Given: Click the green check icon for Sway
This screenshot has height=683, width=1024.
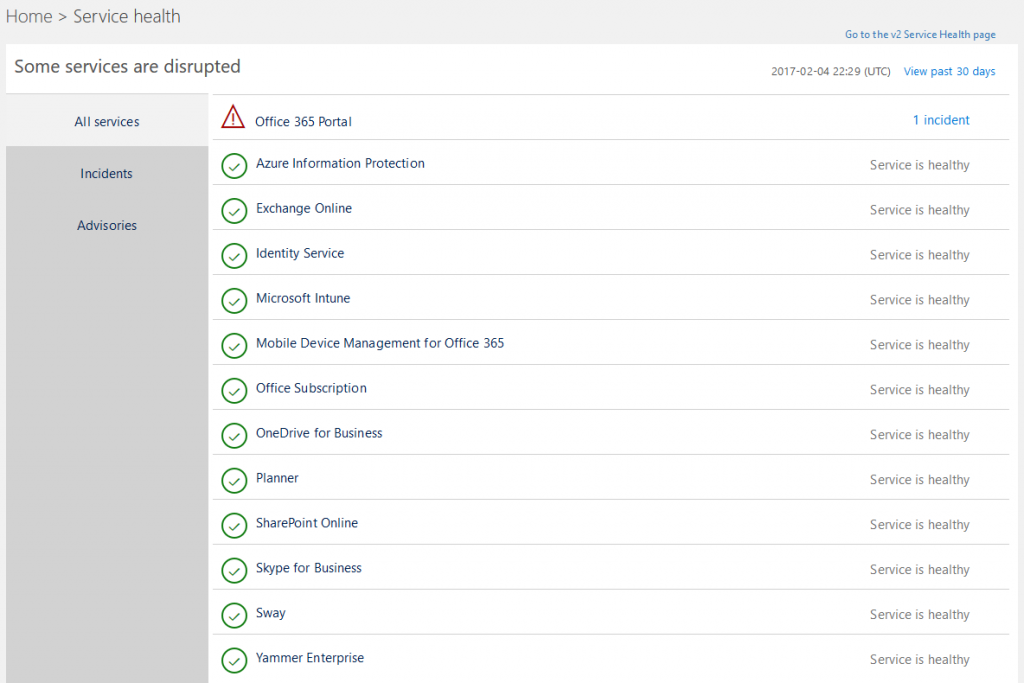Looking at the screenshot, I should tap(233, 615).
